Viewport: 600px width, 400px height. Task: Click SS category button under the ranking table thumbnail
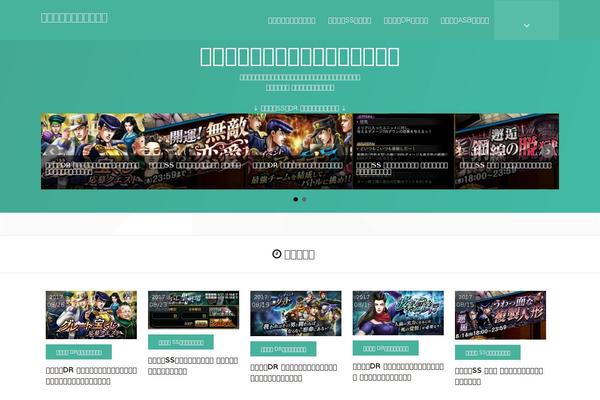point(181,342)
